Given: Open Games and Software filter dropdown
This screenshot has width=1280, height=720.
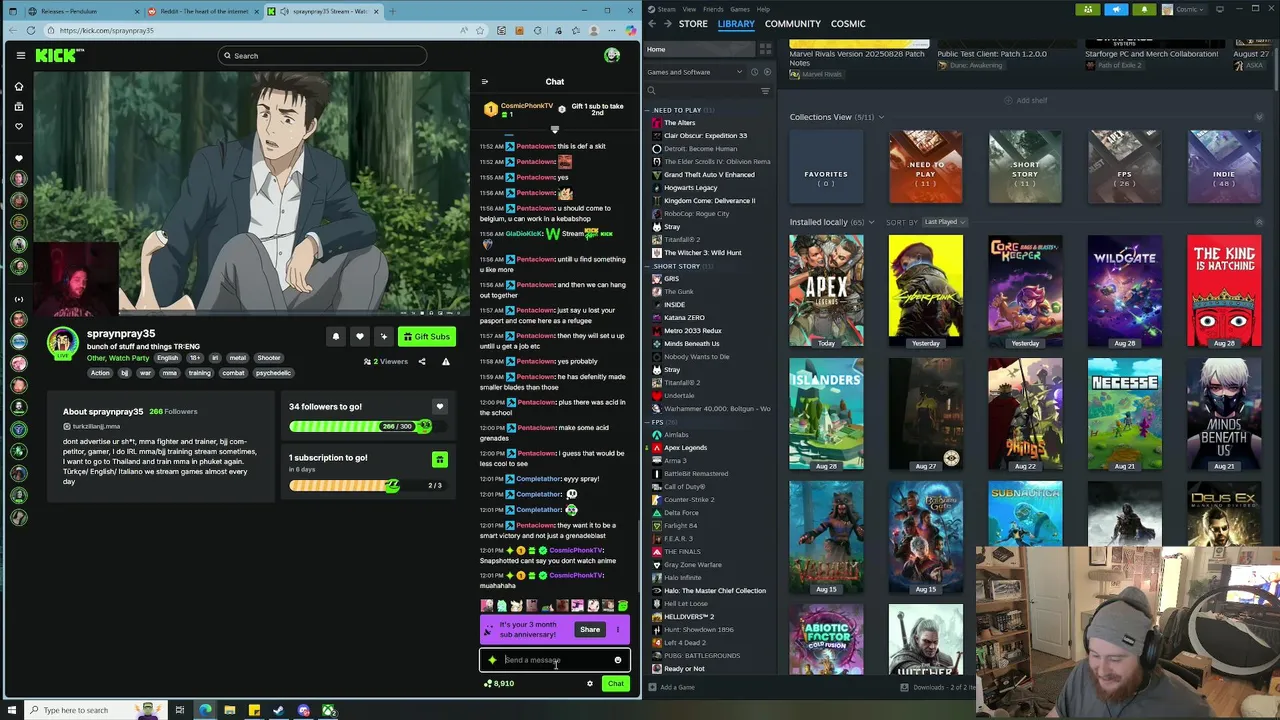Looking at the screenshot, I should [x=695, y=72].
